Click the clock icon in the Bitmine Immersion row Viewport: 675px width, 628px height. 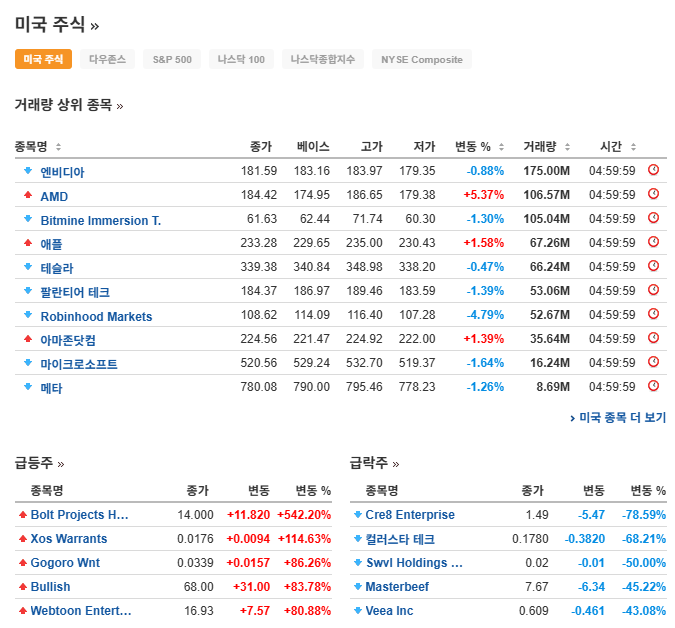click(653, 218)
